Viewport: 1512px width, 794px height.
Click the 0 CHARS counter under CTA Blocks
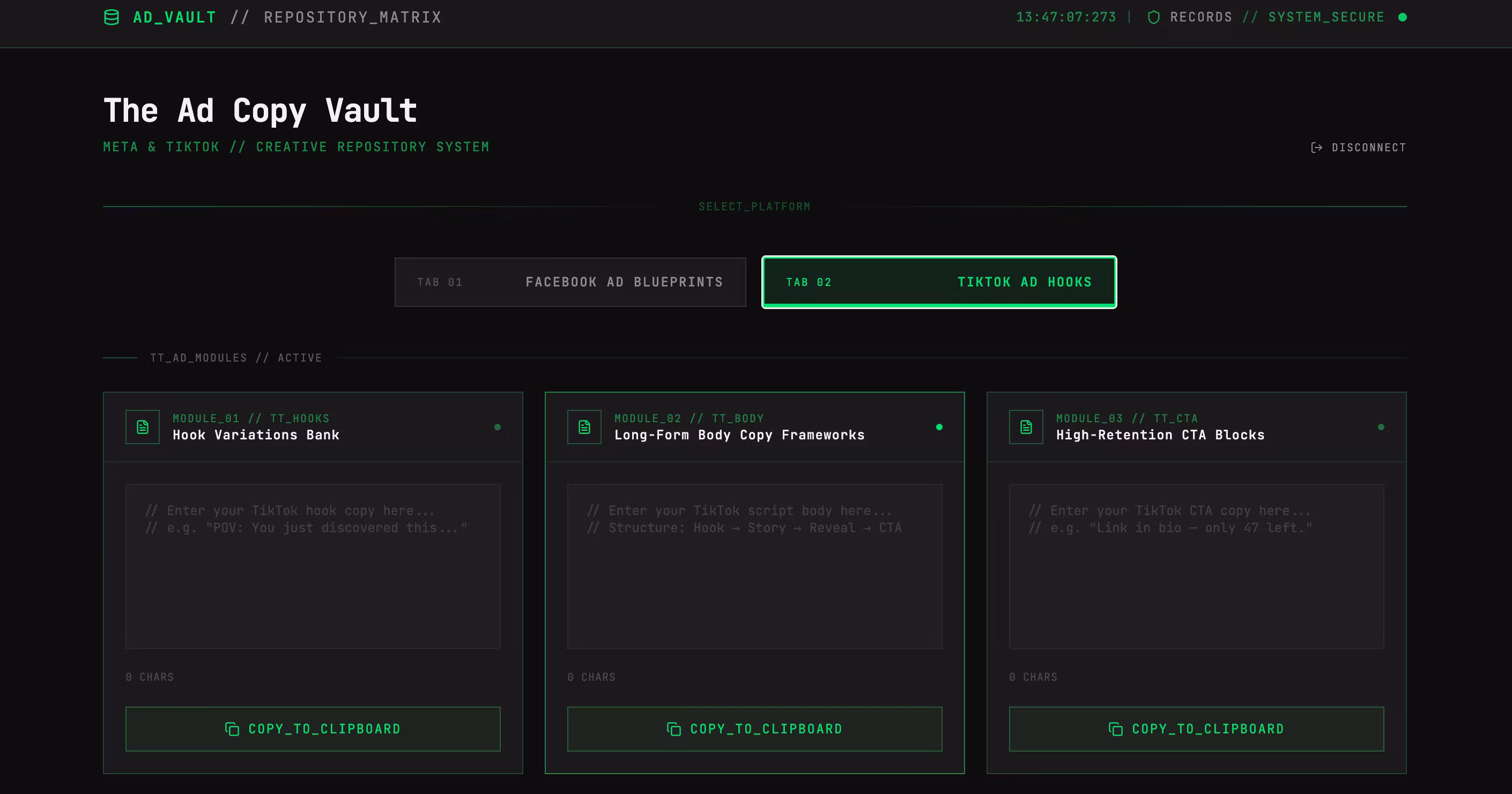pos(1033,677)
